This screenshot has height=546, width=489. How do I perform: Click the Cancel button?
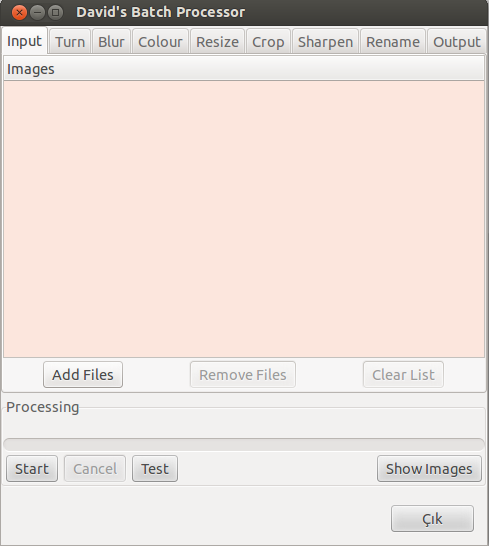coord(95,469)
